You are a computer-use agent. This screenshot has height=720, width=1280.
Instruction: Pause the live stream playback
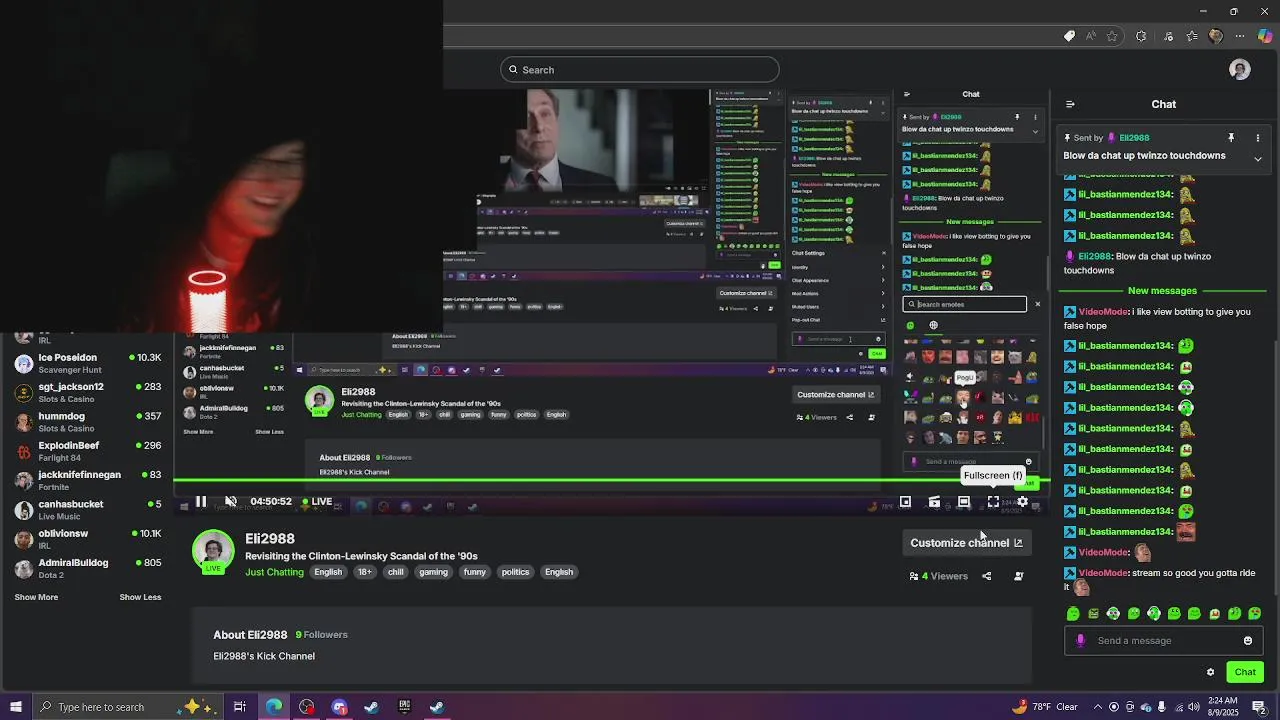[200, 502]
